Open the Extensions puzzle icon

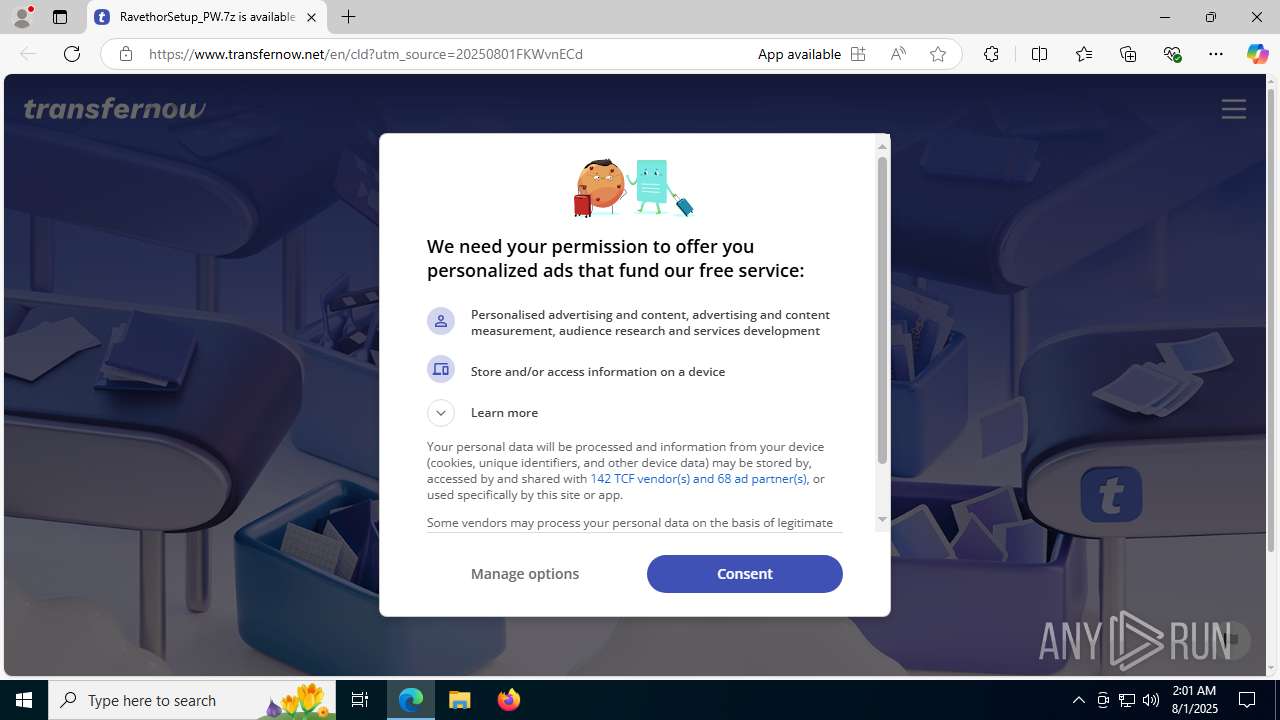click(991, 54)
